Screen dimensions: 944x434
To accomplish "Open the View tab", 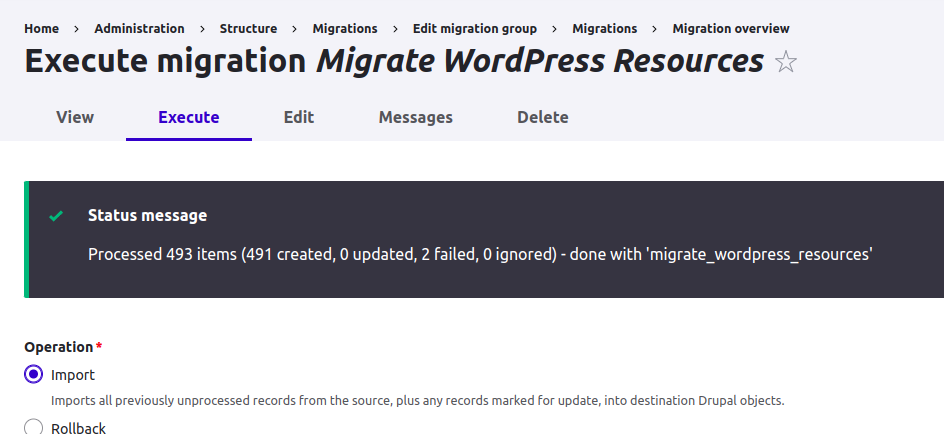I will click(x=75, y=117).
